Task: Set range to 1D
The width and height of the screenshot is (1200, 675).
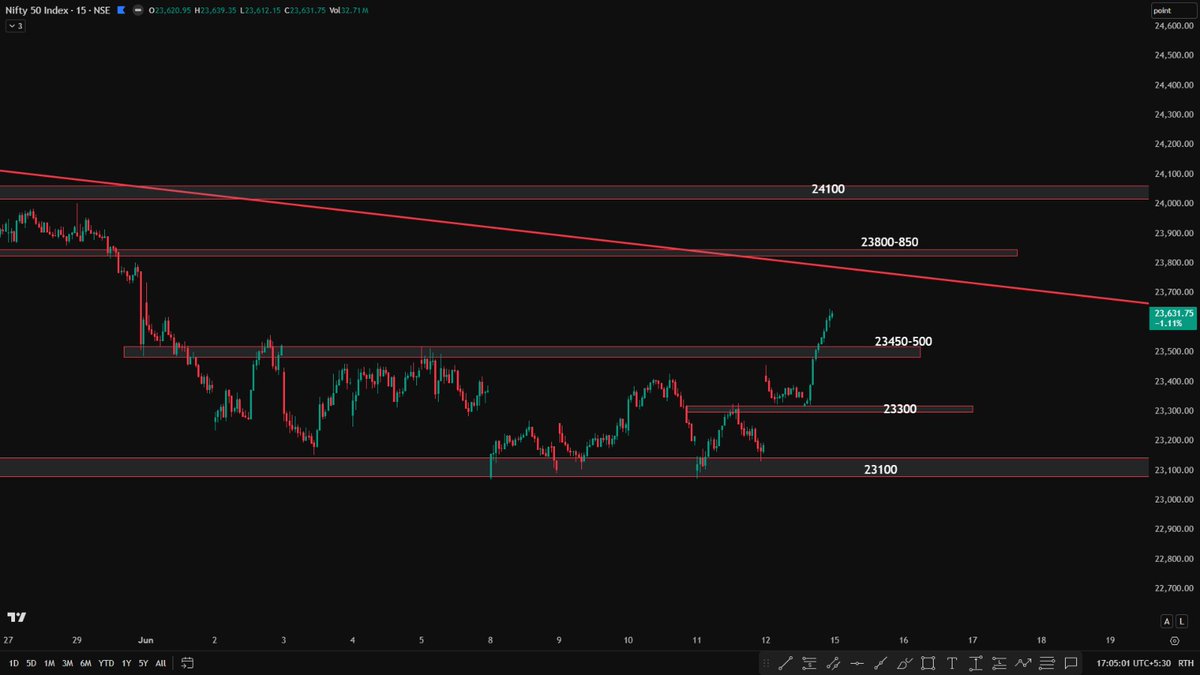Action: [15, 663]
